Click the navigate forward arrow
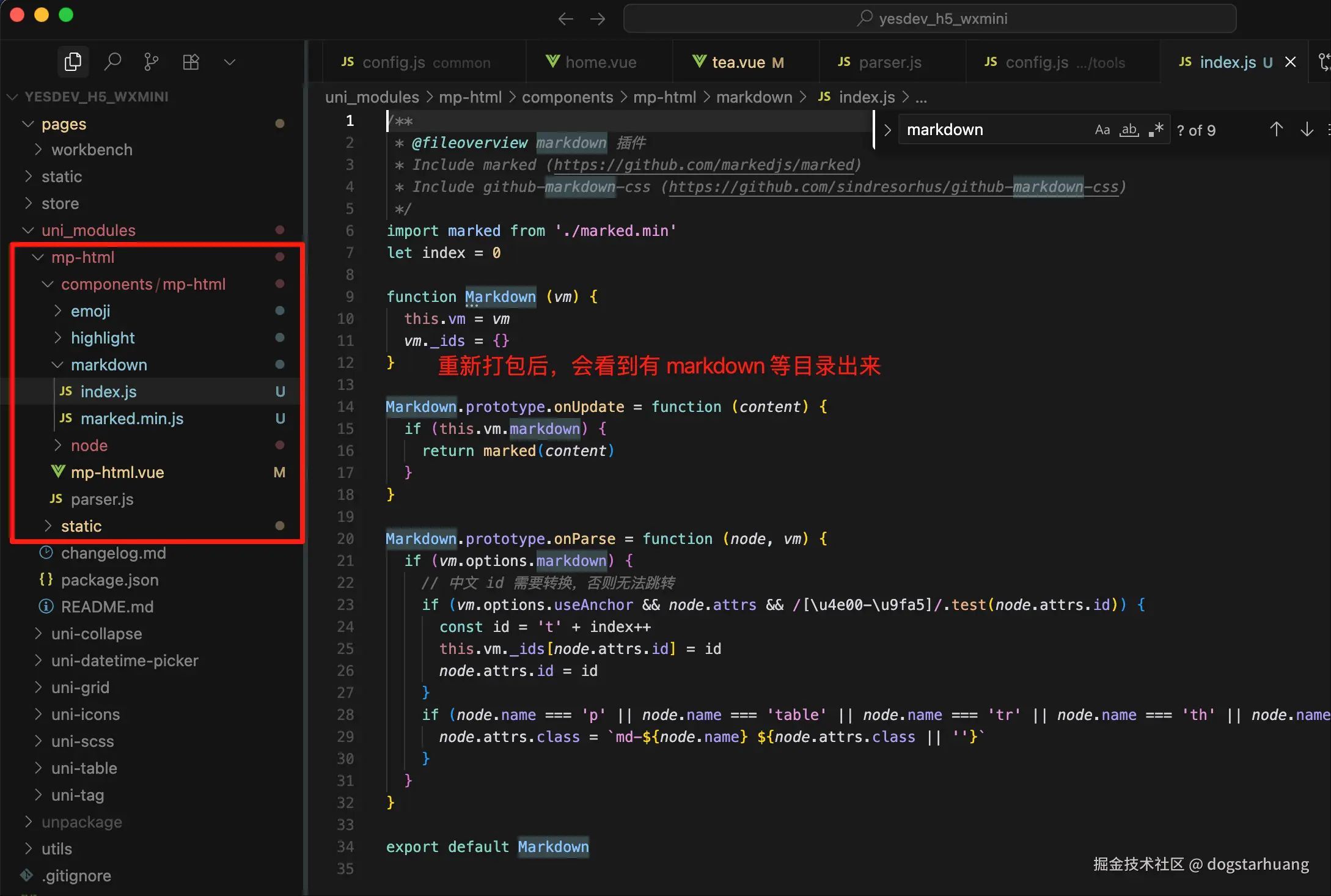Viewport: 1331px width, 896px height. click(598, 19)
